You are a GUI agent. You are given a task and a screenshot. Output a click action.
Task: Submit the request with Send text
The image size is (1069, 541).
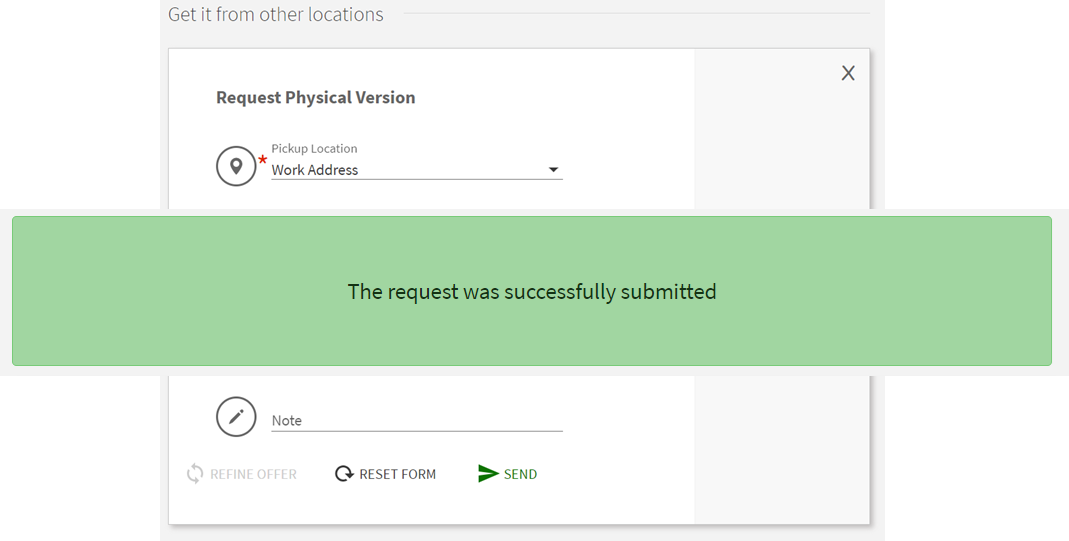tap(520, 474)
